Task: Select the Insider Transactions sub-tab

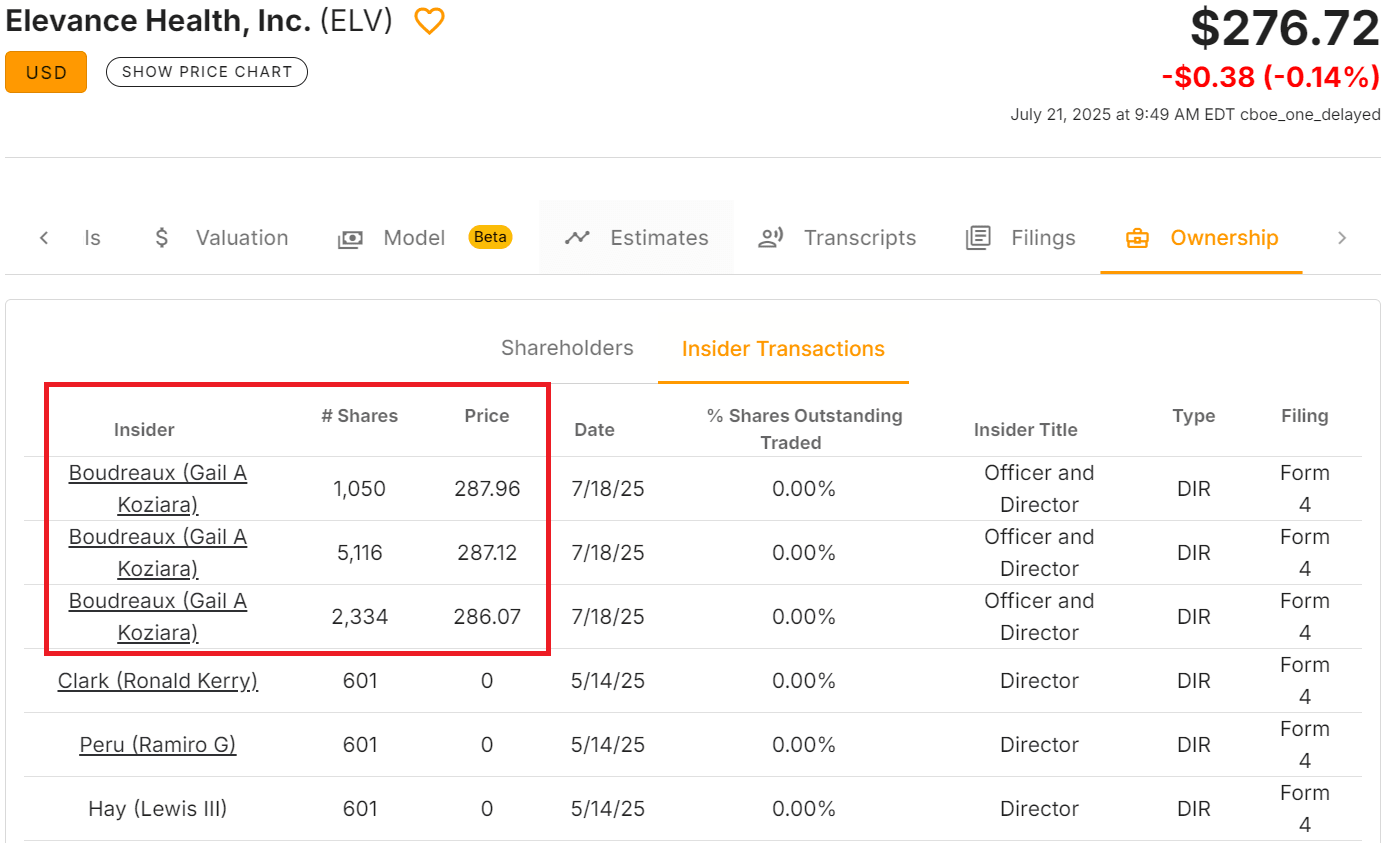Action: pyautogui.click(x=783, y=349)
